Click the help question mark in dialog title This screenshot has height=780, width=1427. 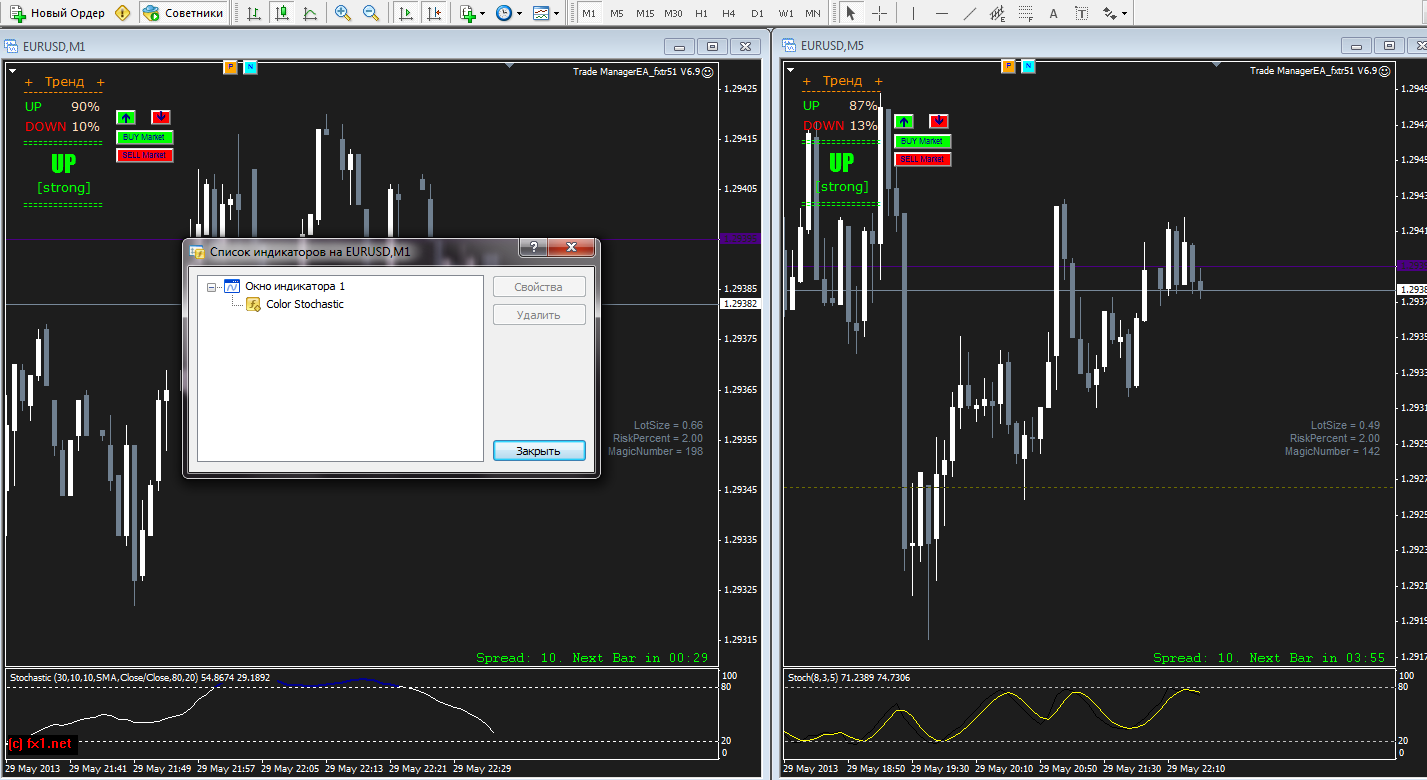[533, 248]
